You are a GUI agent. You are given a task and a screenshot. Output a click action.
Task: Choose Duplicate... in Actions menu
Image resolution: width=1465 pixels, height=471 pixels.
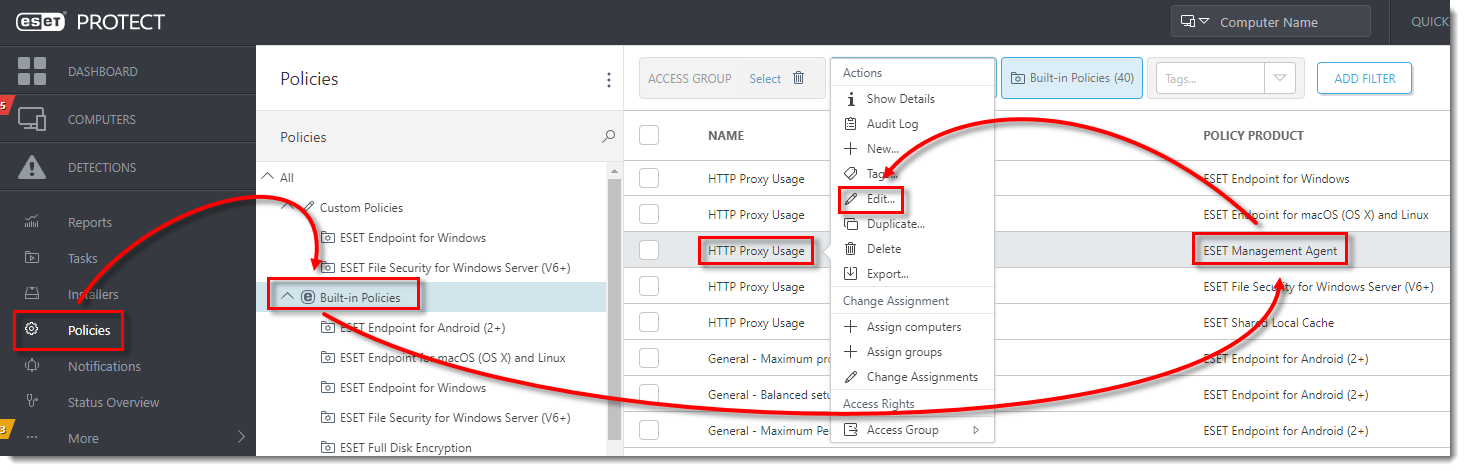[x=895, y=224]
